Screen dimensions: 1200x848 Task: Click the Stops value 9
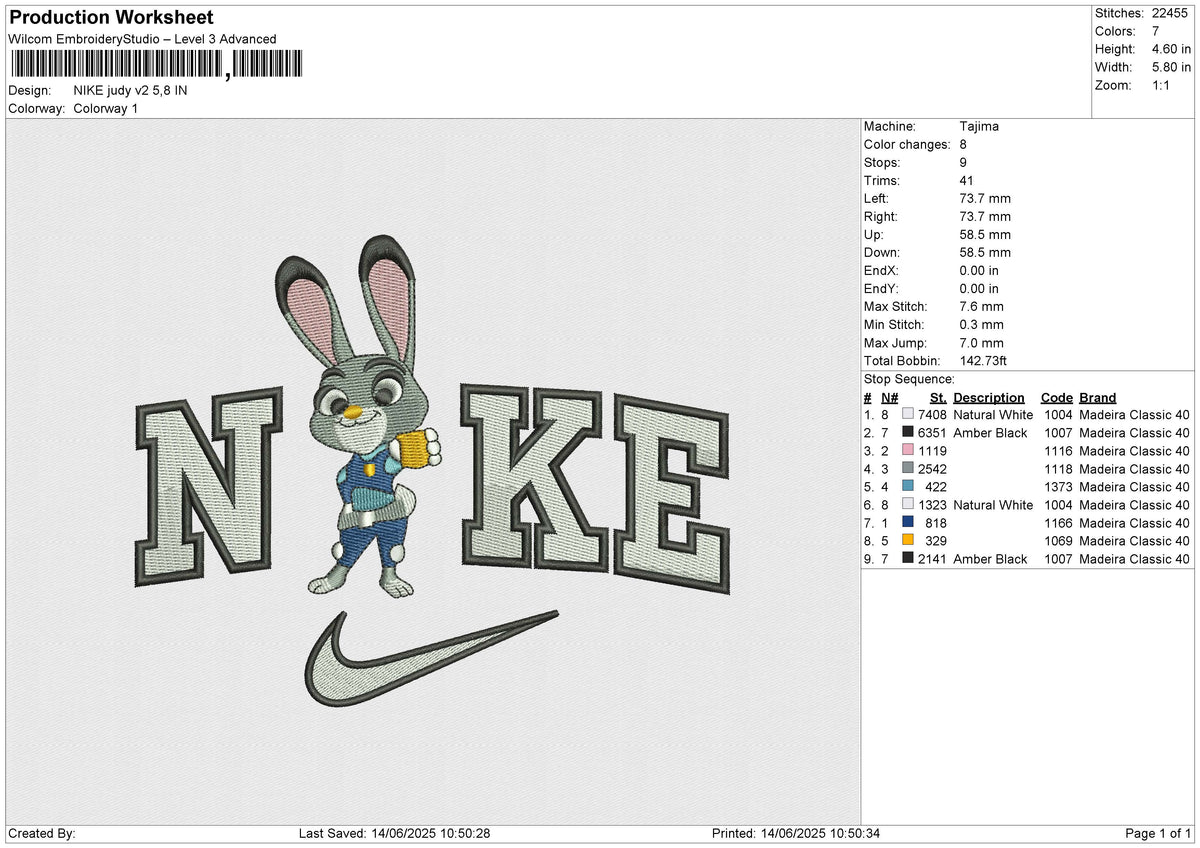point(963,162)
